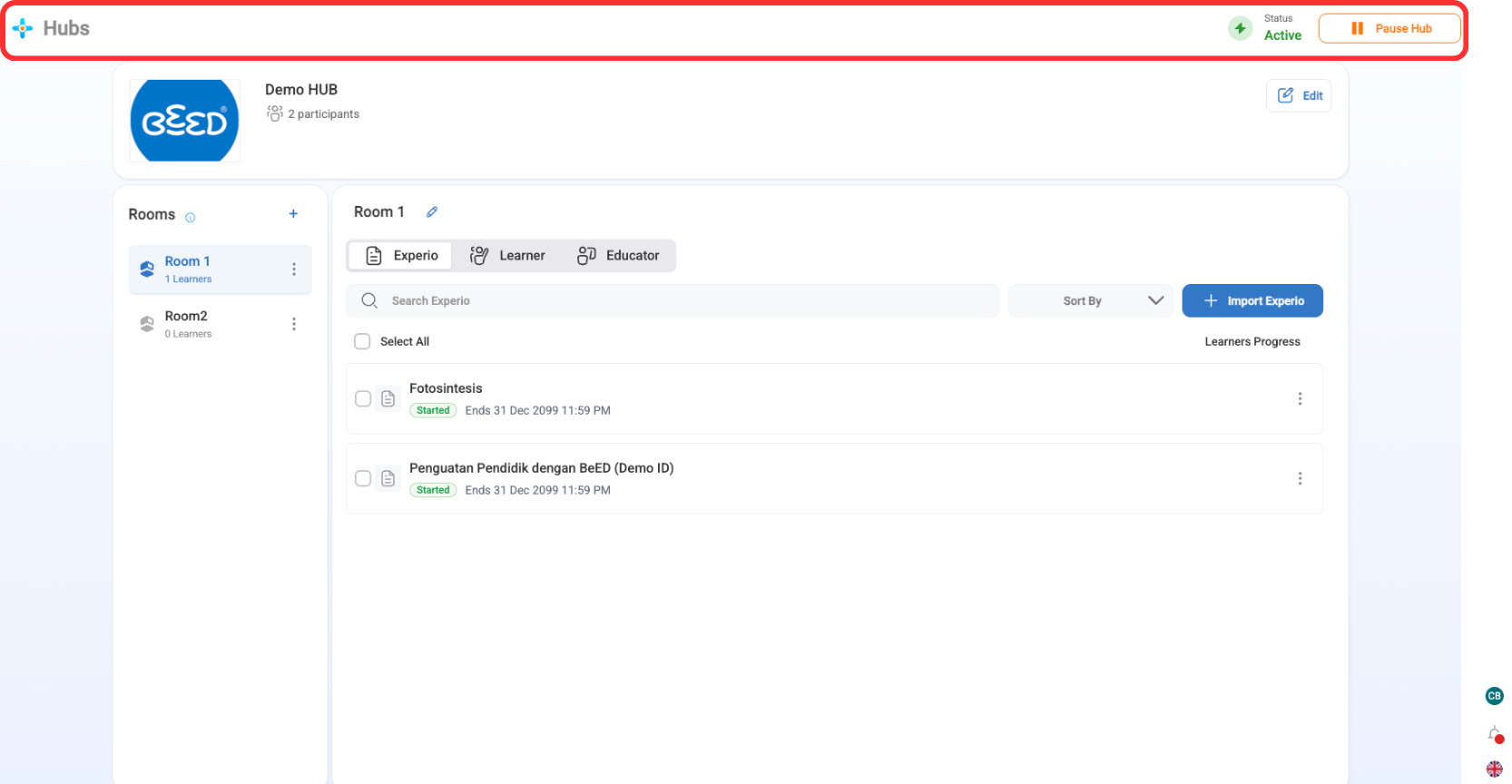Open Fotosintesis three-dot menu

coord(1300,398)
